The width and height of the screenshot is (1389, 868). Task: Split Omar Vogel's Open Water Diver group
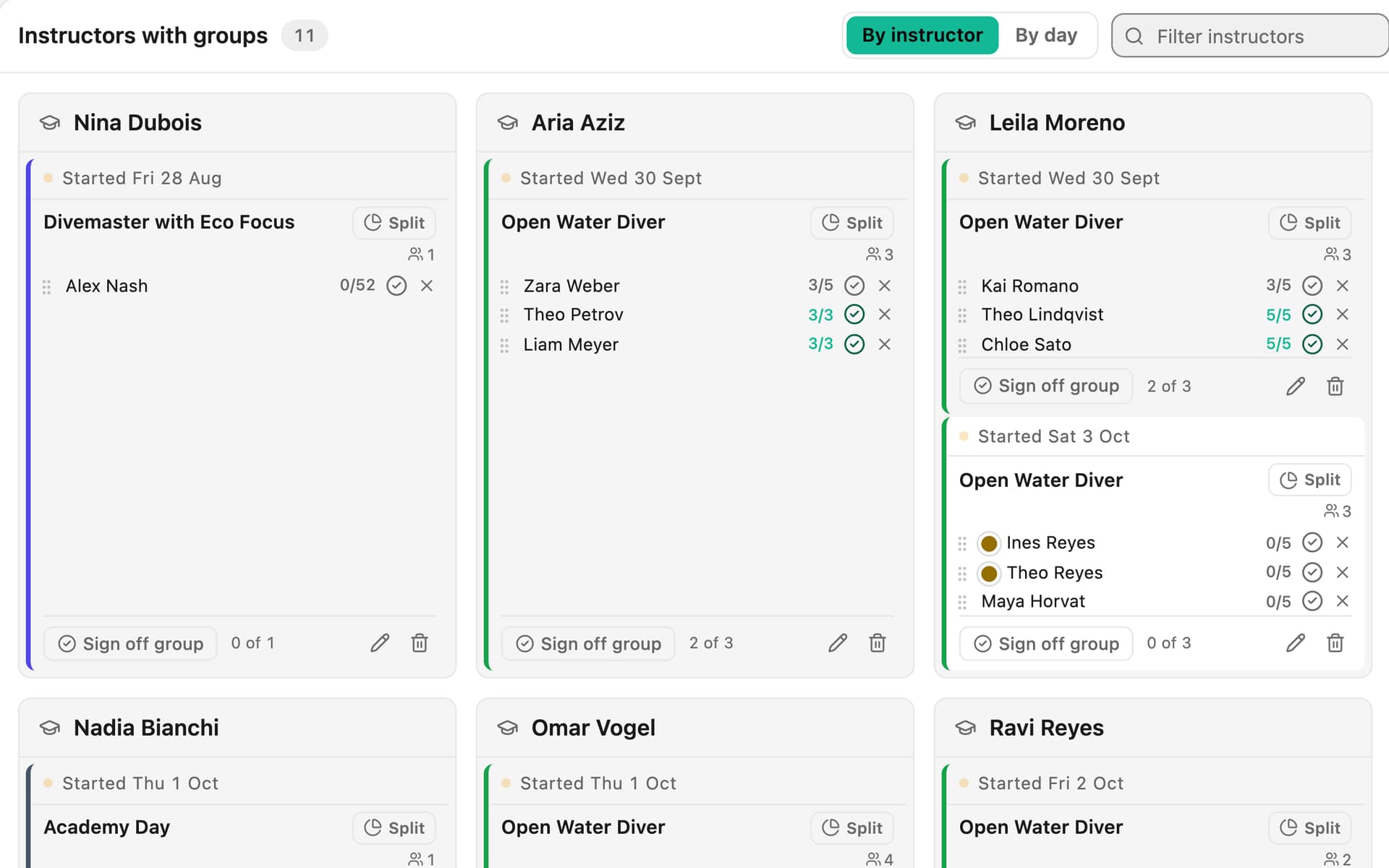pos(852,828)
